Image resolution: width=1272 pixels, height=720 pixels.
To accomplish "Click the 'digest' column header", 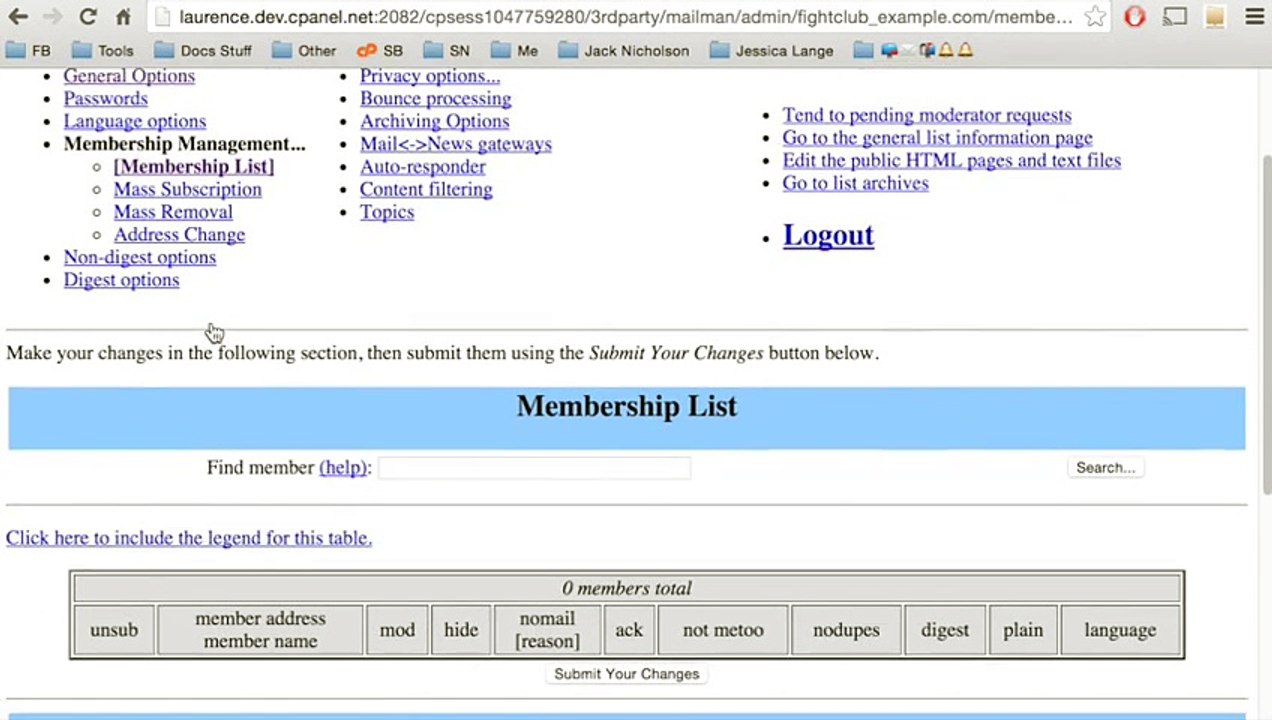I will (945, 630).
